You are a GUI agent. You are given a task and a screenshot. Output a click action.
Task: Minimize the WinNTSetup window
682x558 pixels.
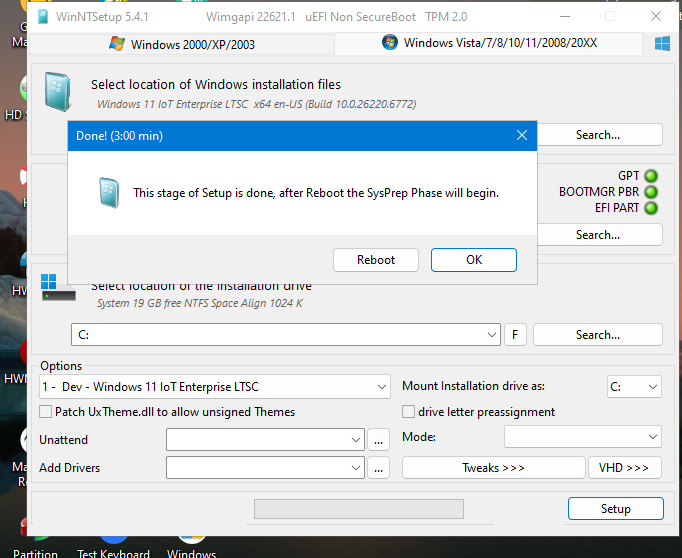click(x=565, y=17)
